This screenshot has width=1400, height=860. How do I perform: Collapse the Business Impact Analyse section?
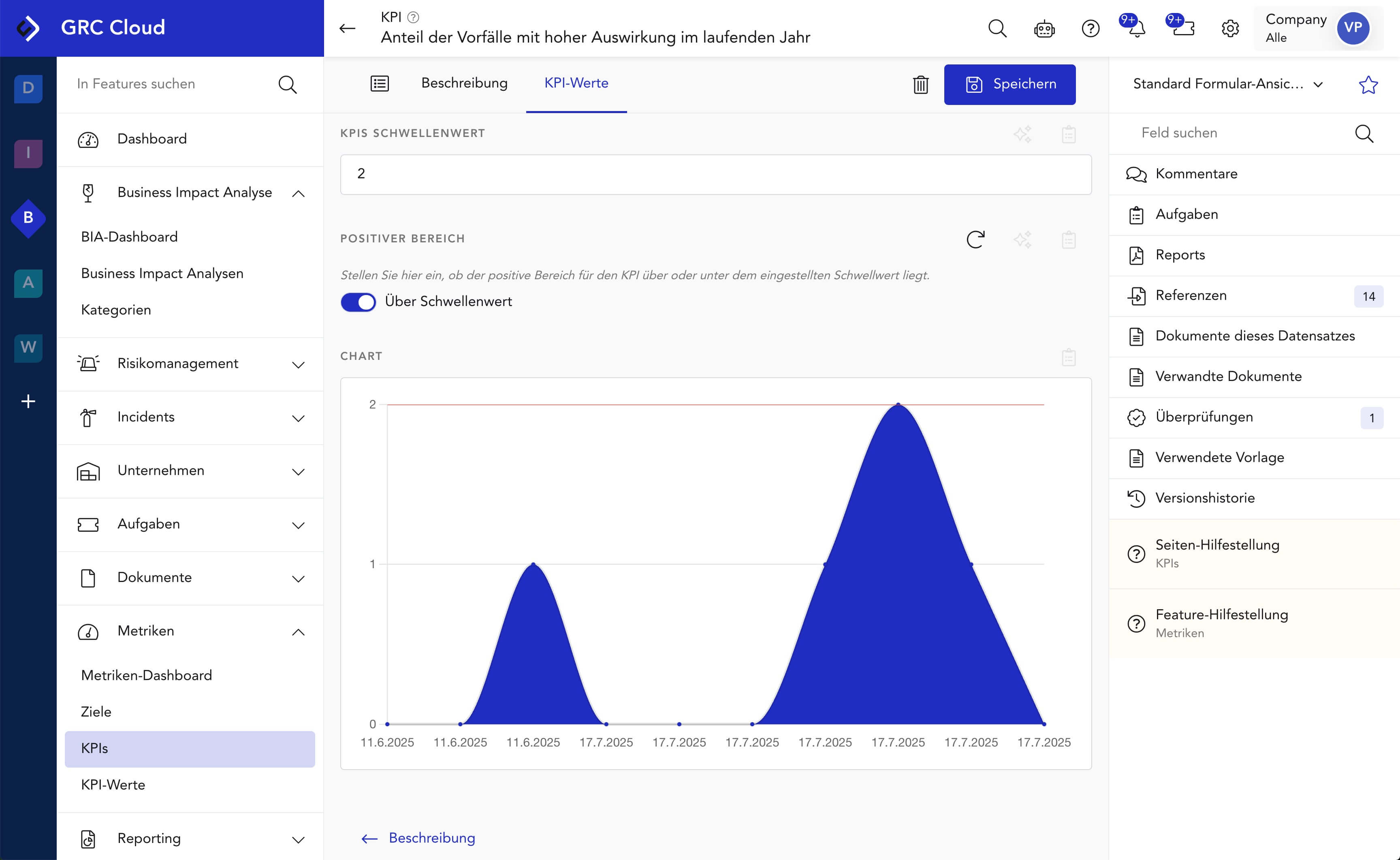click(x=298, y=193)
